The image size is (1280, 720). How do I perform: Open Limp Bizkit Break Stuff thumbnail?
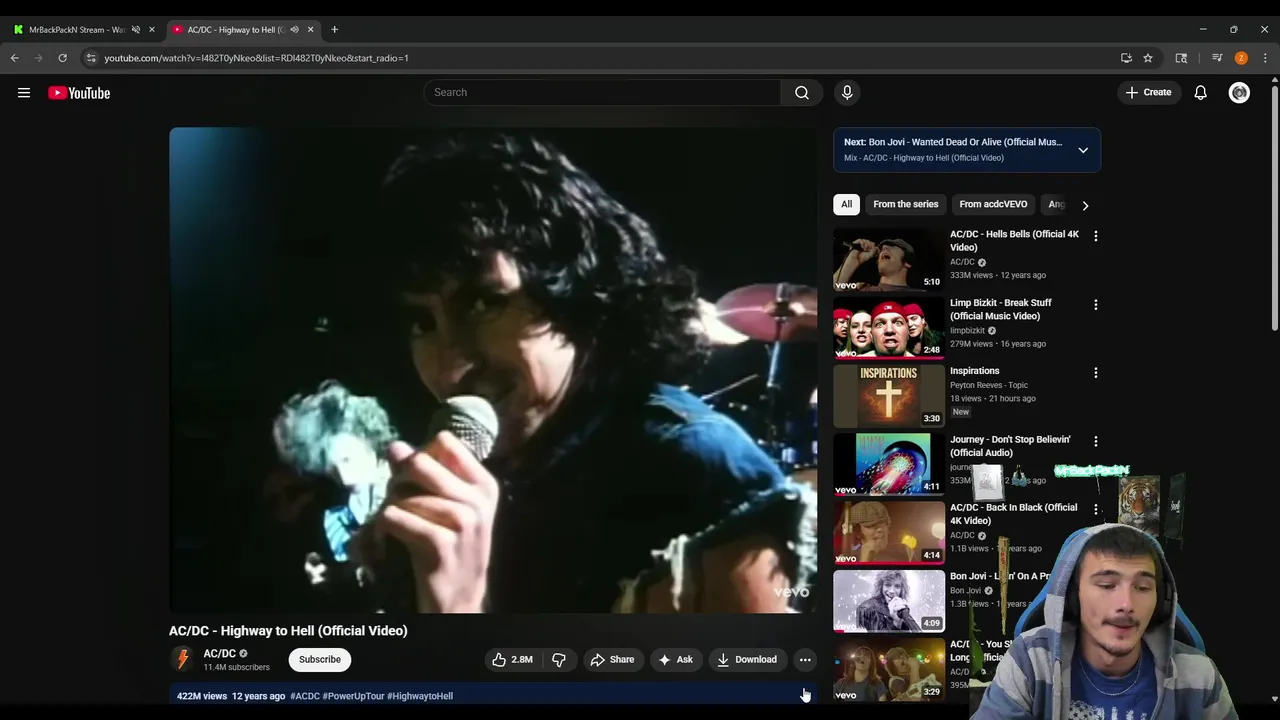(889, 327)
